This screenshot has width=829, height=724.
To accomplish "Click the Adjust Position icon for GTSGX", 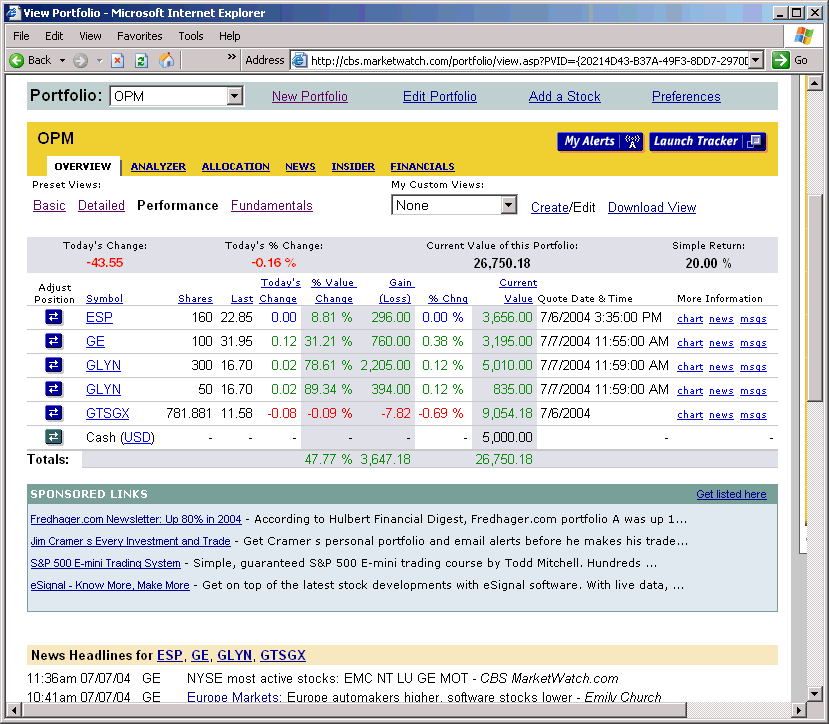I will 53,413.
